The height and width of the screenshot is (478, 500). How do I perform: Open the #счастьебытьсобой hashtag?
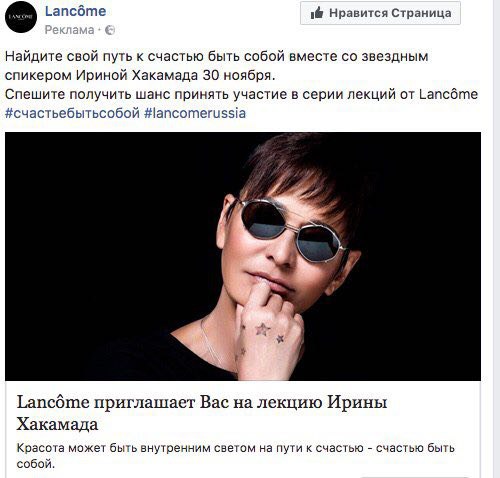coord(72,113)
